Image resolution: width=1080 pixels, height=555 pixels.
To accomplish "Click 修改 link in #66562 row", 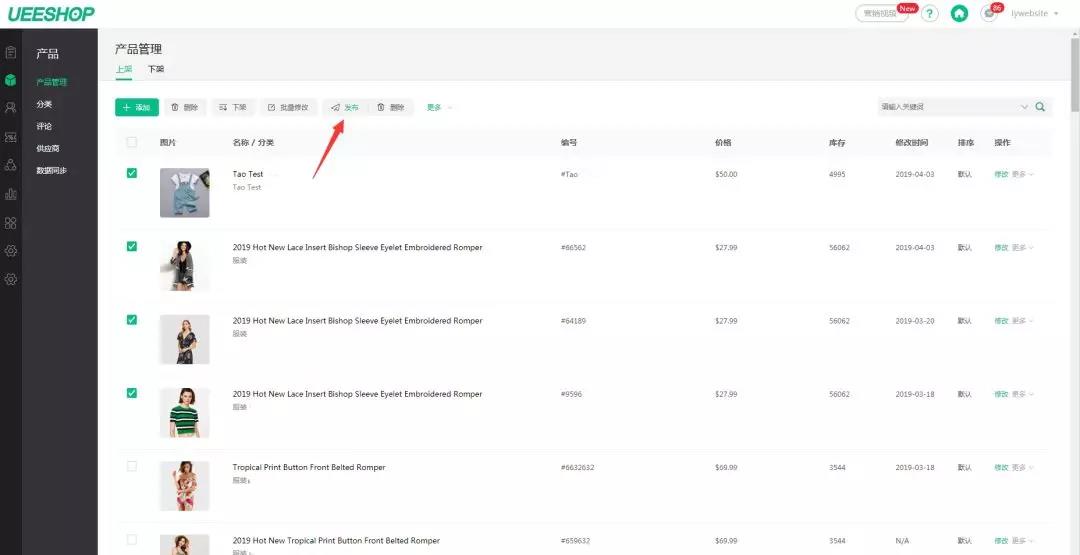I will (x=1001, y=247).
